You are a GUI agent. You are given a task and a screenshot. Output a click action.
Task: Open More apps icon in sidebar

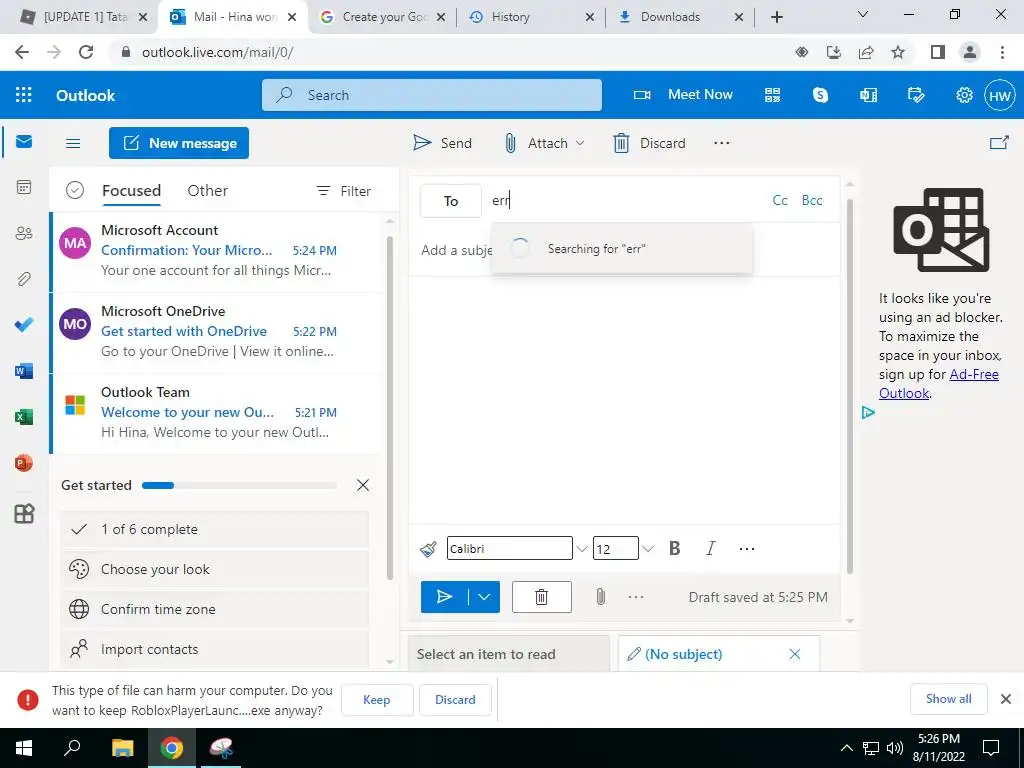24,513
